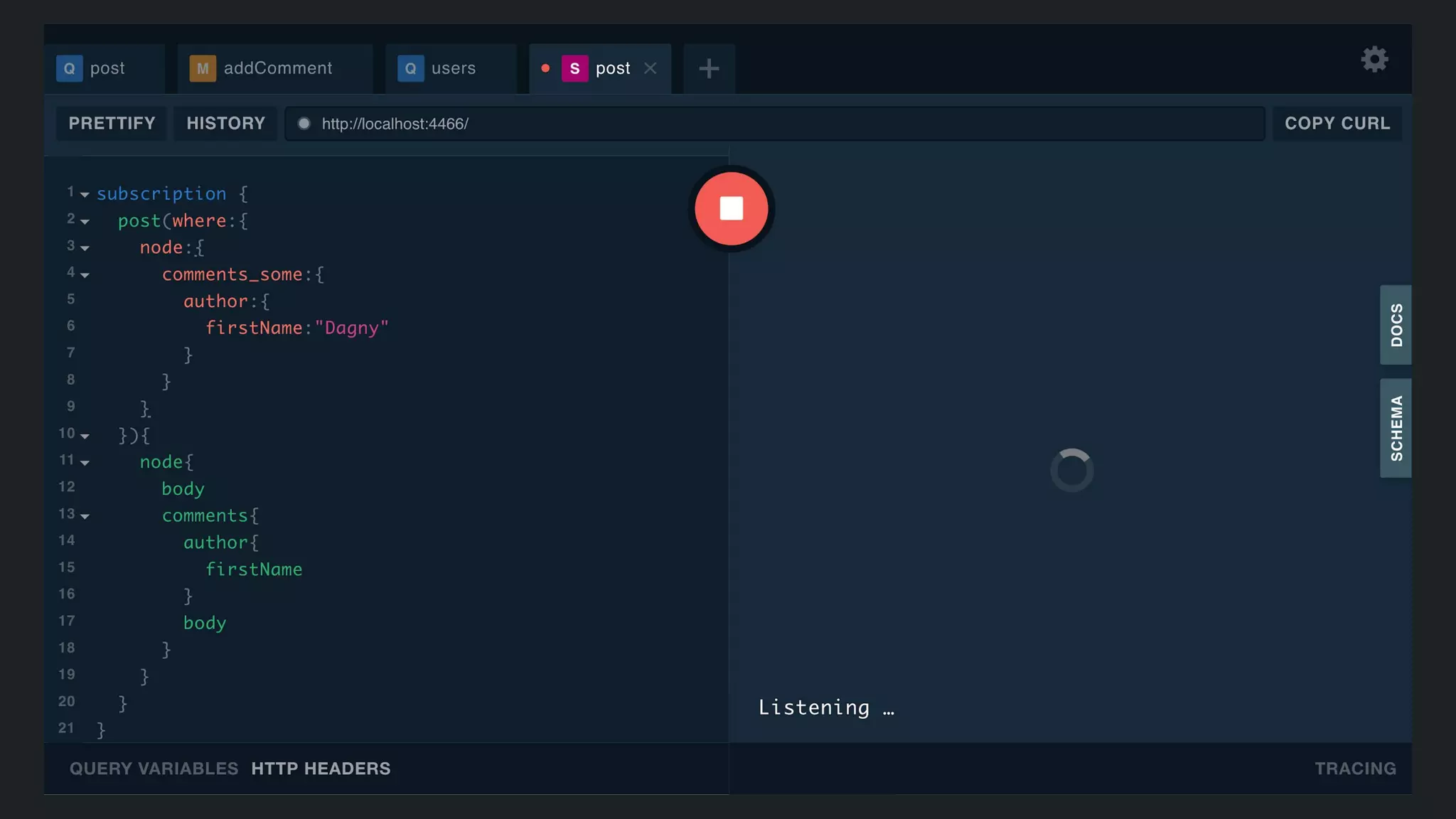
Task: Click endpoint status dot in URL bar
Action: click(x=304, y=124)
